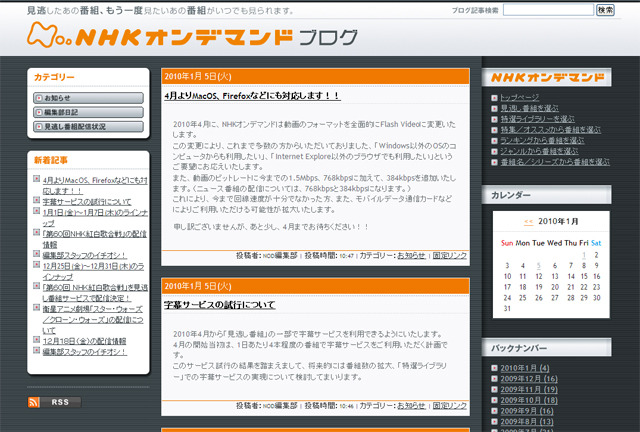
Task: Click the date header 2010年1月5日(火) of first post
Action: [198, 76]
